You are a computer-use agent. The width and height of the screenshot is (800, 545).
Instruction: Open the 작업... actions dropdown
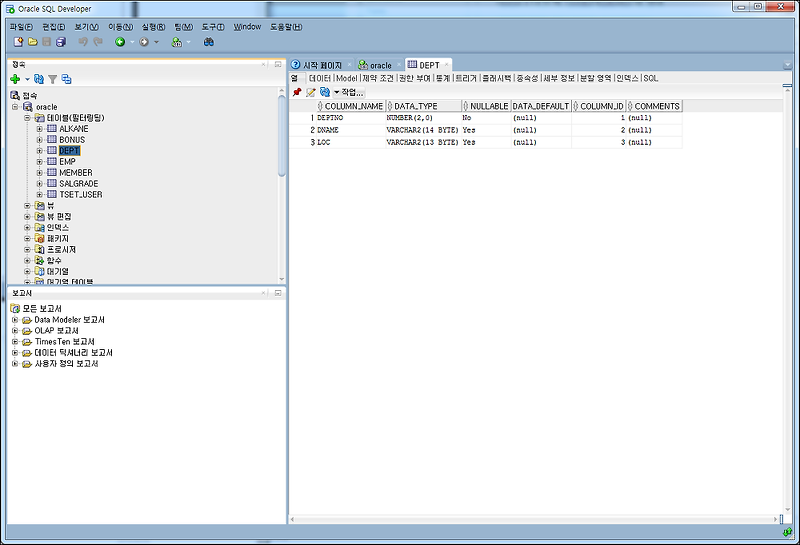[349, 92]
